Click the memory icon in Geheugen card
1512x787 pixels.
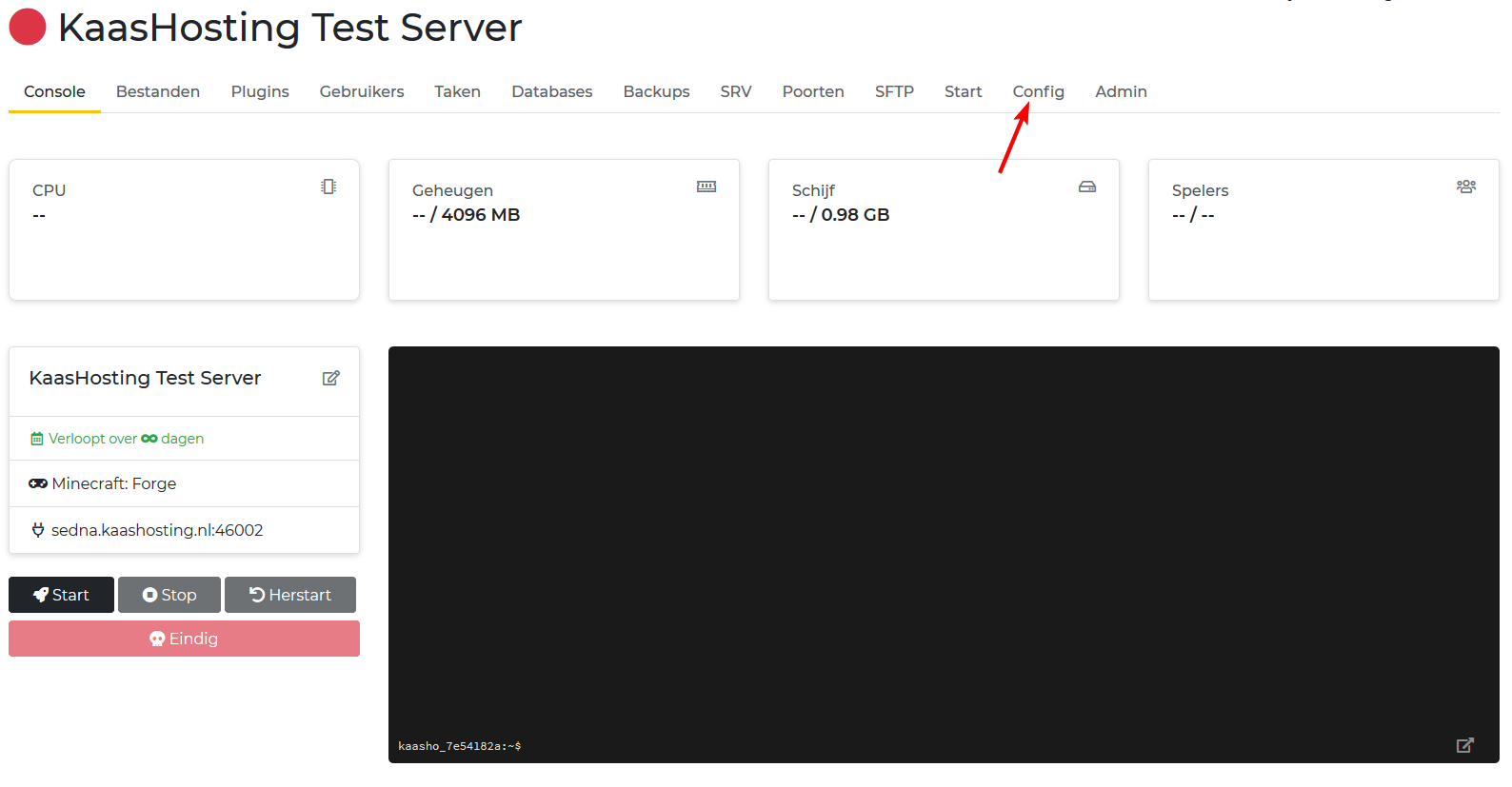(706, 187)
